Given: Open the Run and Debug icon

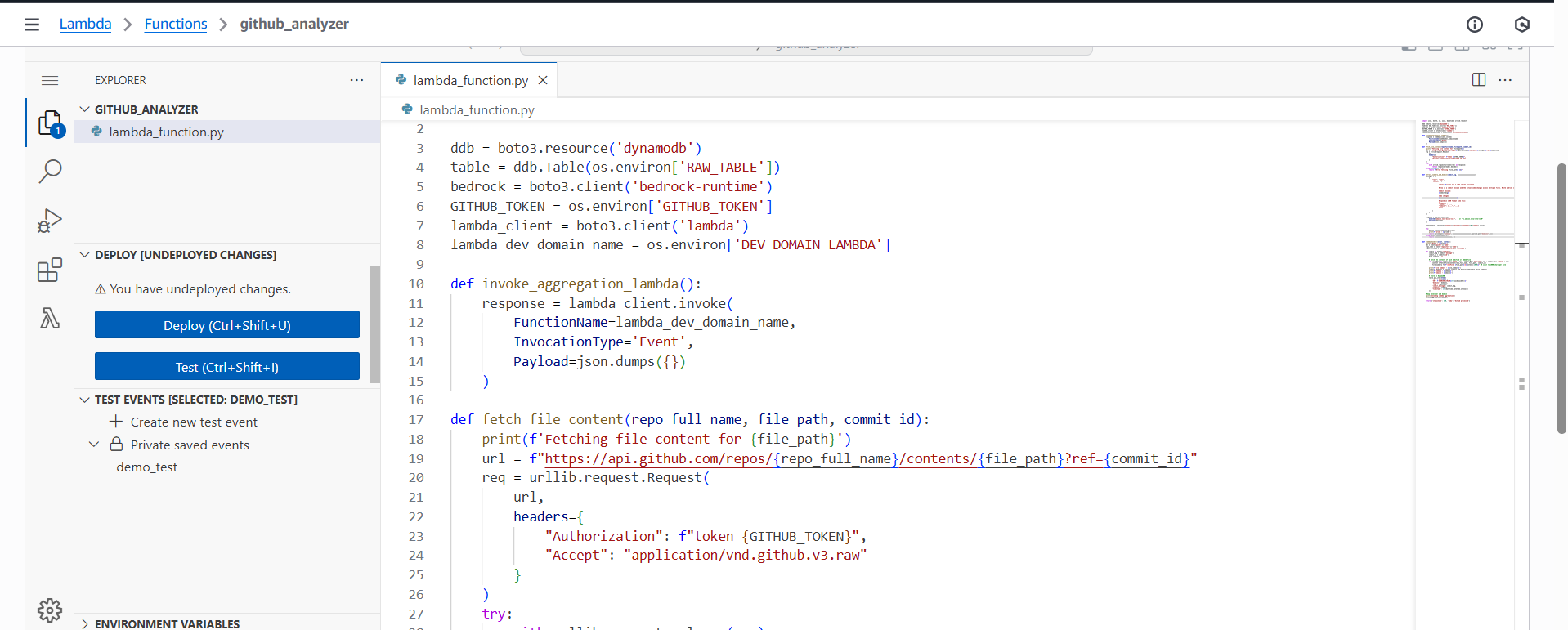Looking at the screenshot, I should pyautogui.click(x=50, y=221).
